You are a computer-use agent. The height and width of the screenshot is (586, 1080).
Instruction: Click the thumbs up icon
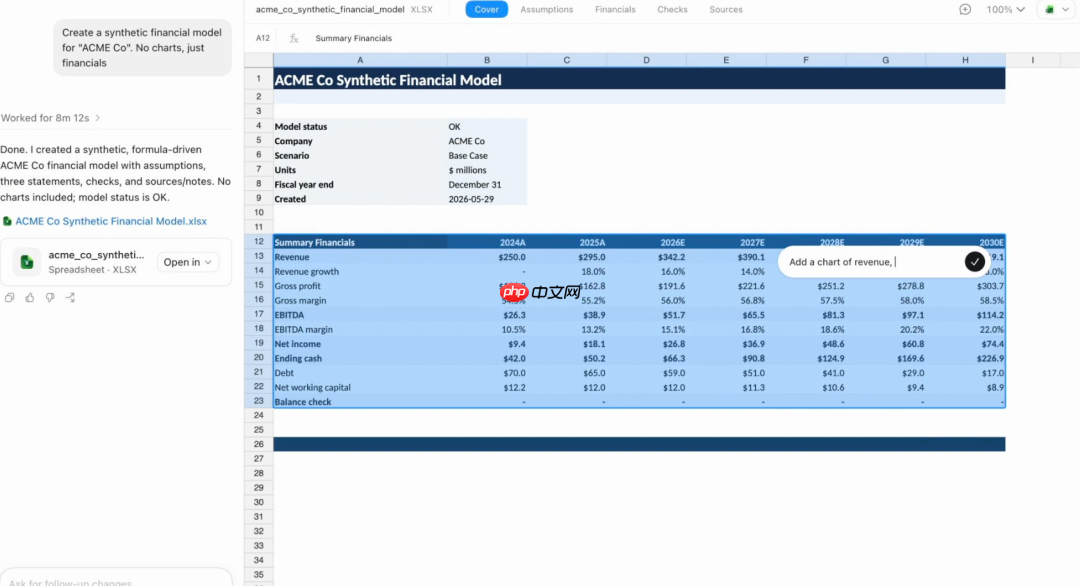pyautogui.click(x=30, y=297)
